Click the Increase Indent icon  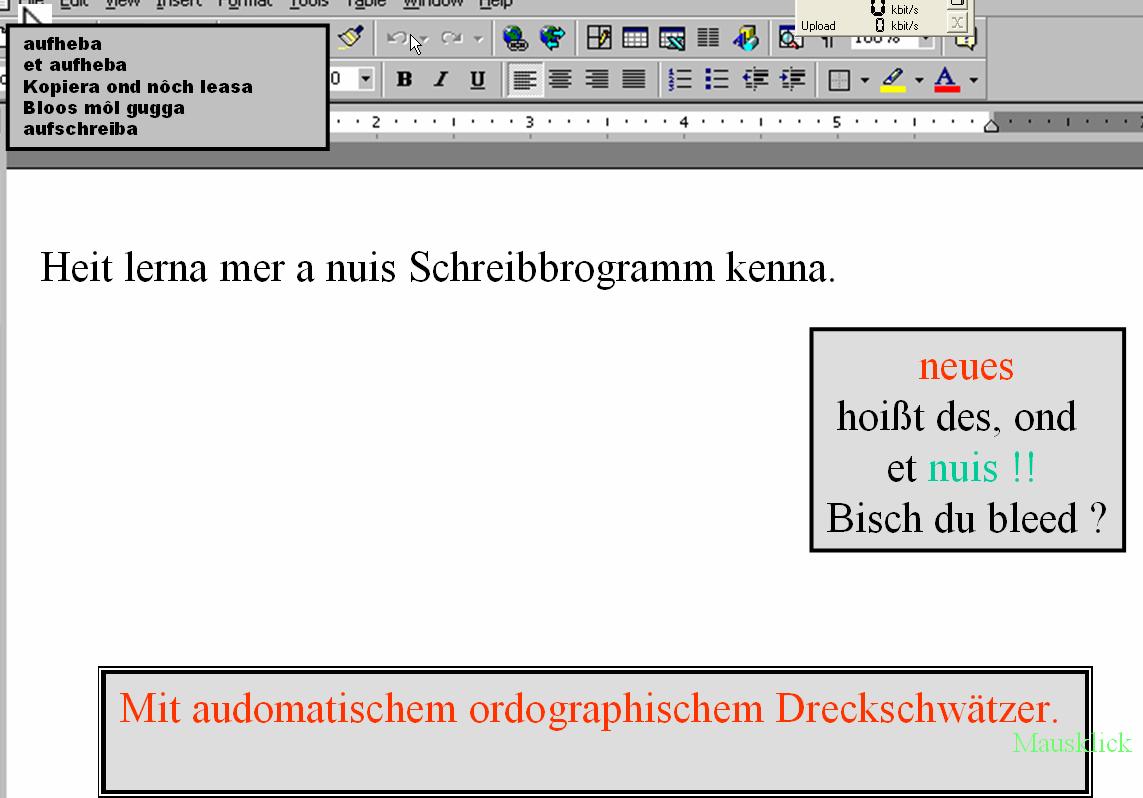pyautogui.click(x=792, y=79)
